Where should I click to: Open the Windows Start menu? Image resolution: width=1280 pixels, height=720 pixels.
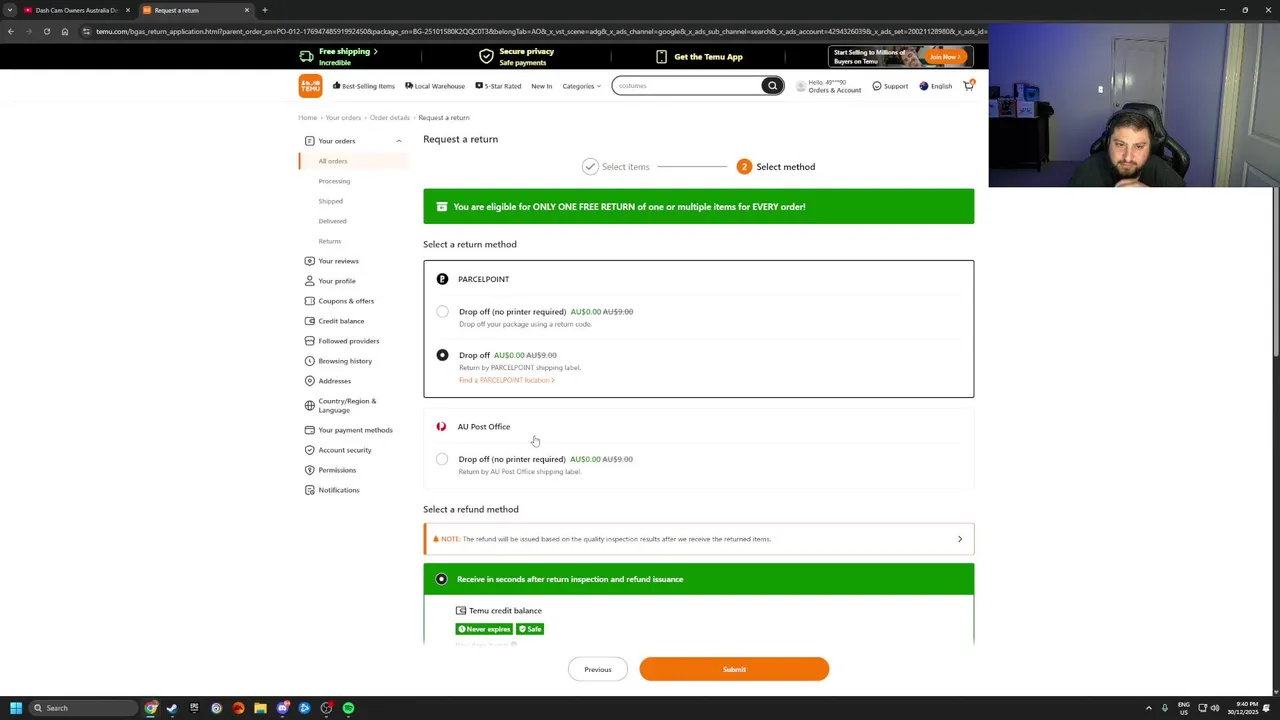tap(15, 708)
